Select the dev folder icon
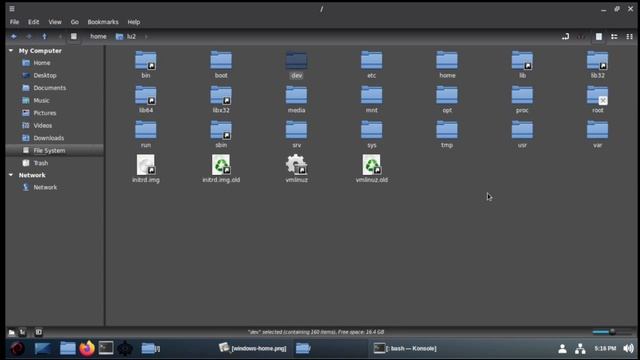640x360 pixels. click(296, 60)
